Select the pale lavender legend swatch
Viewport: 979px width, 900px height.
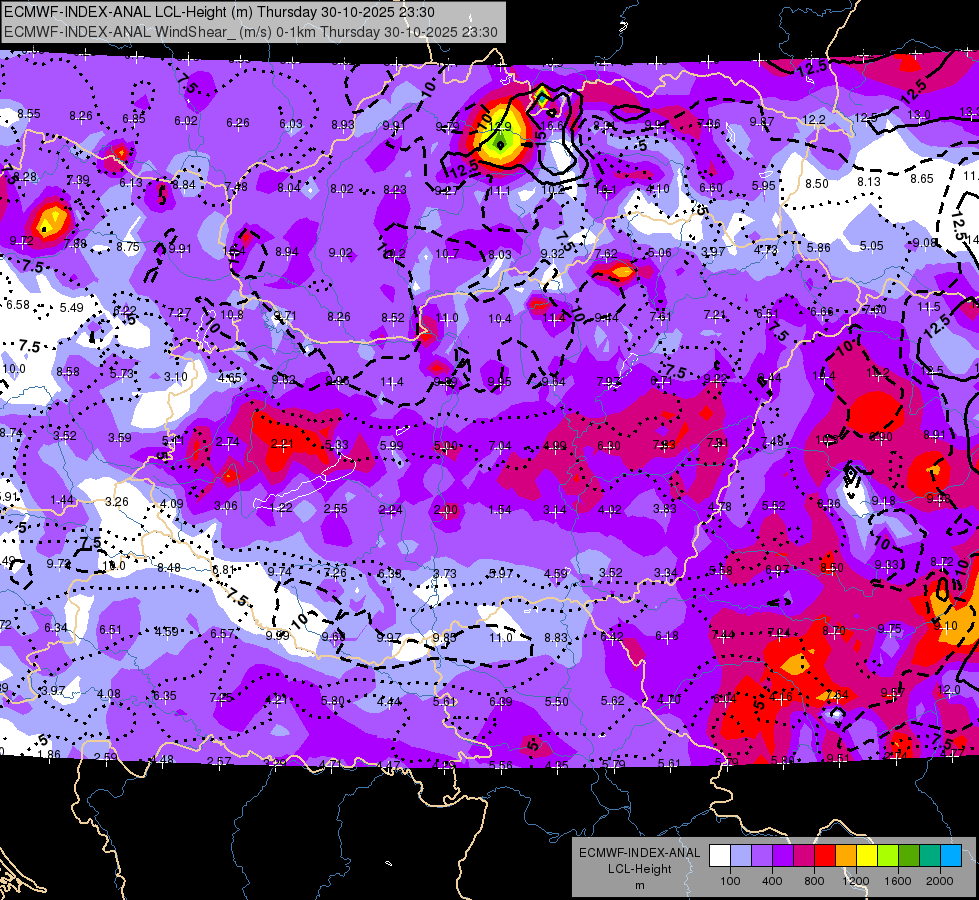(741, 856)
